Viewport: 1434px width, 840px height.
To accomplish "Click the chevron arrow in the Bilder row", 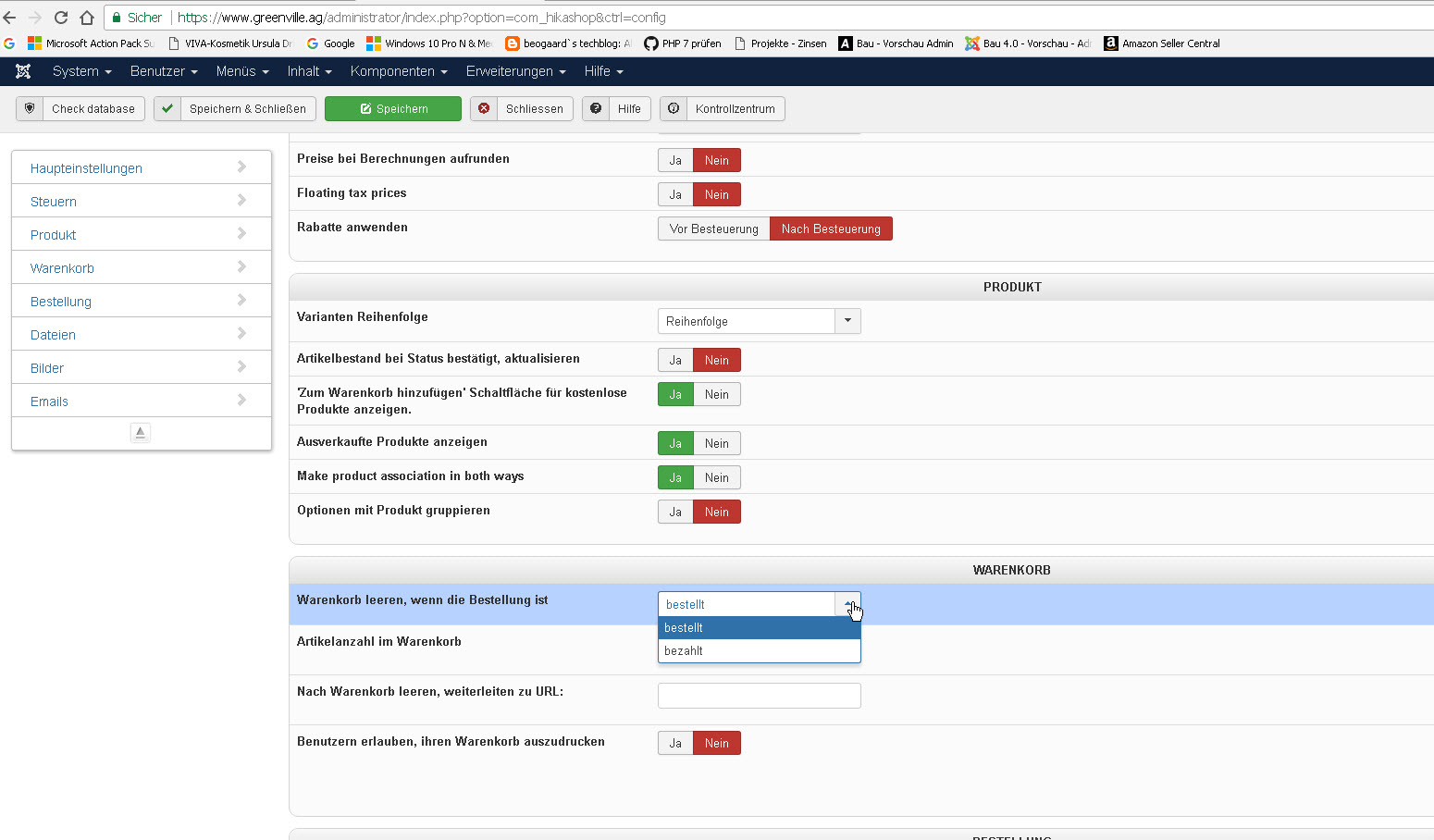I will coord(241,366).
